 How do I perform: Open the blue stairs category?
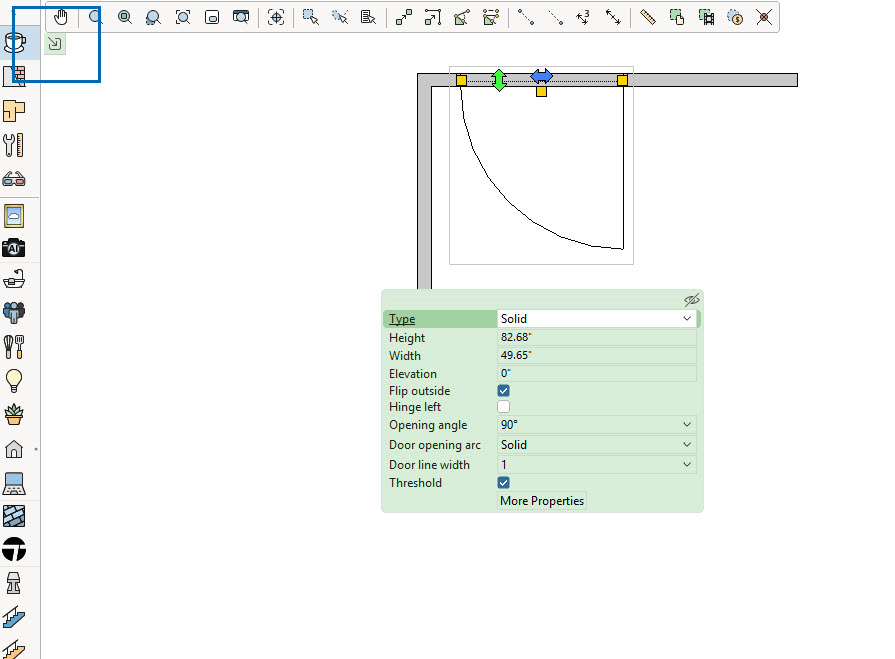pos(14,616)
